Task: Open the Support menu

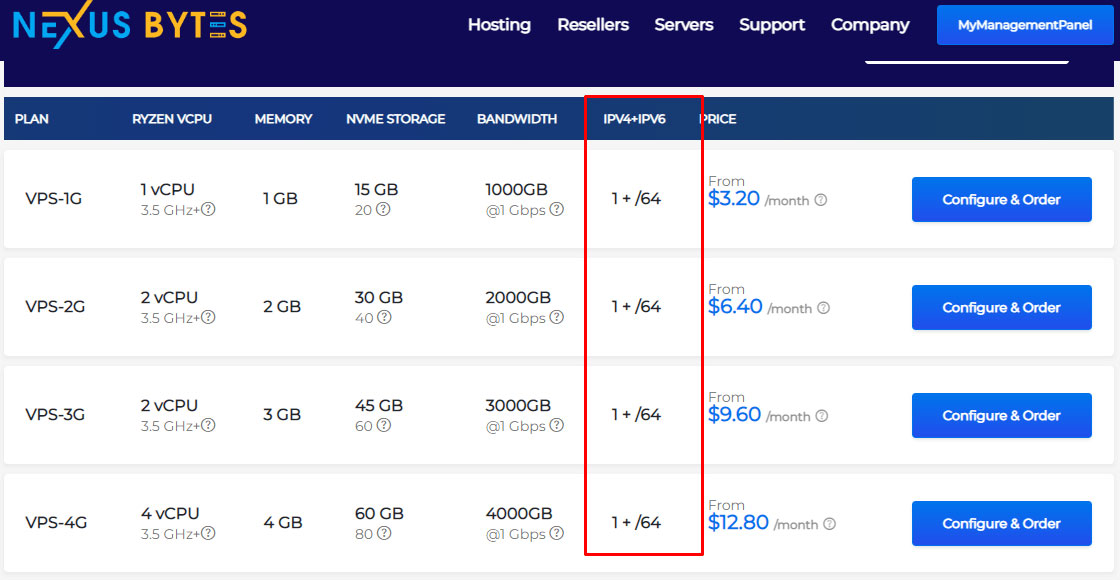Action: [x=772, y=25]
